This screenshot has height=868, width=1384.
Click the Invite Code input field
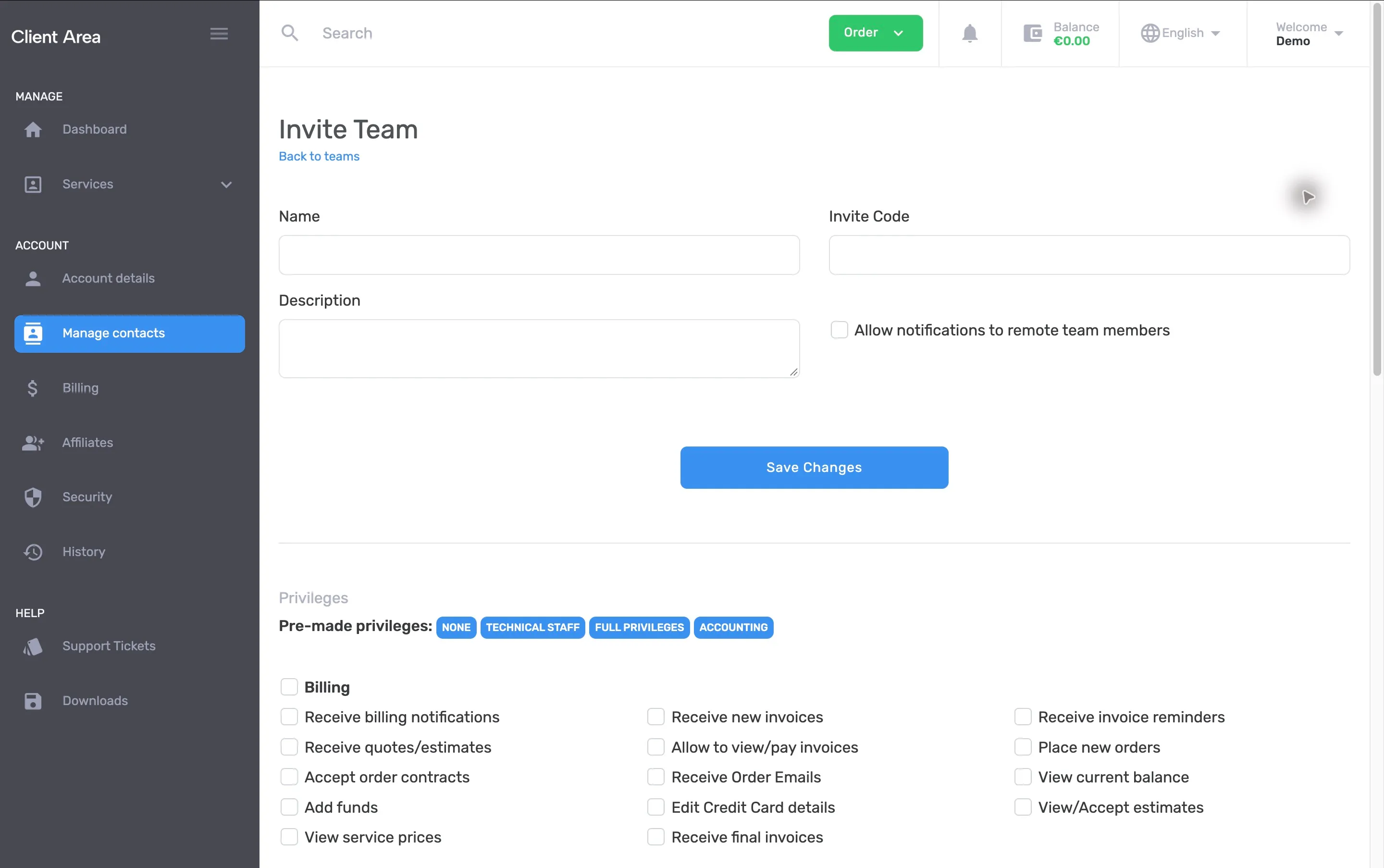click(x=1089, y=255)
